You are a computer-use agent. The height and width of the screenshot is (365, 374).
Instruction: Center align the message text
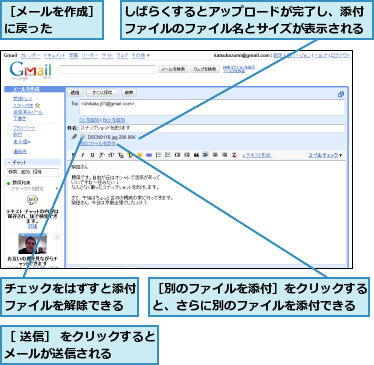(x=215, y=155)
